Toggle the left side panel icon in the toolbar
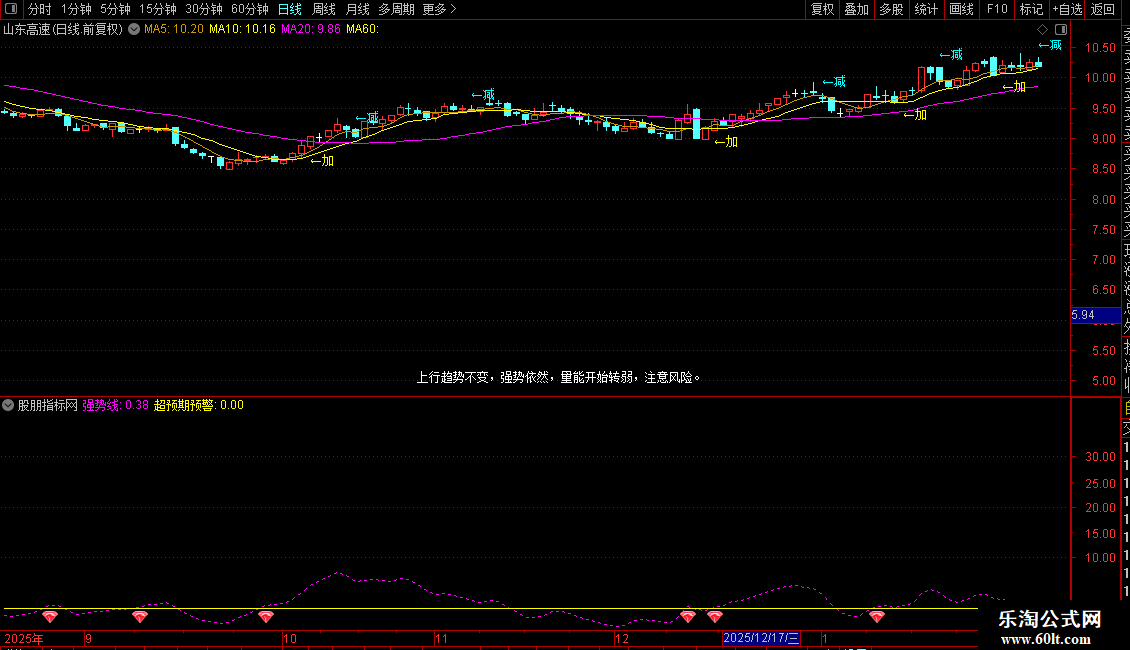This screenshot has height=650, width=1130. (11, 9)
